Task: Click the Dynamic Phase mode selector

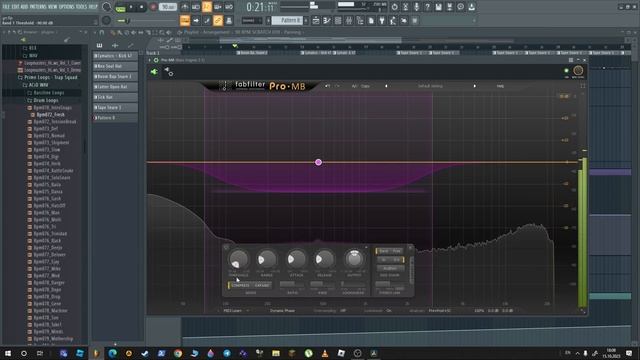Action: (282, 311)
